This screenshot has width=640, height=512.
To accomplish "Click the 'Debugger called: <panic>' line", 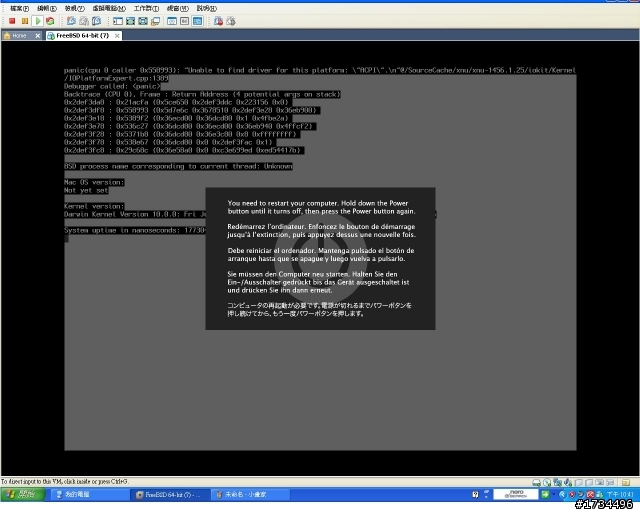I will 112,87.
